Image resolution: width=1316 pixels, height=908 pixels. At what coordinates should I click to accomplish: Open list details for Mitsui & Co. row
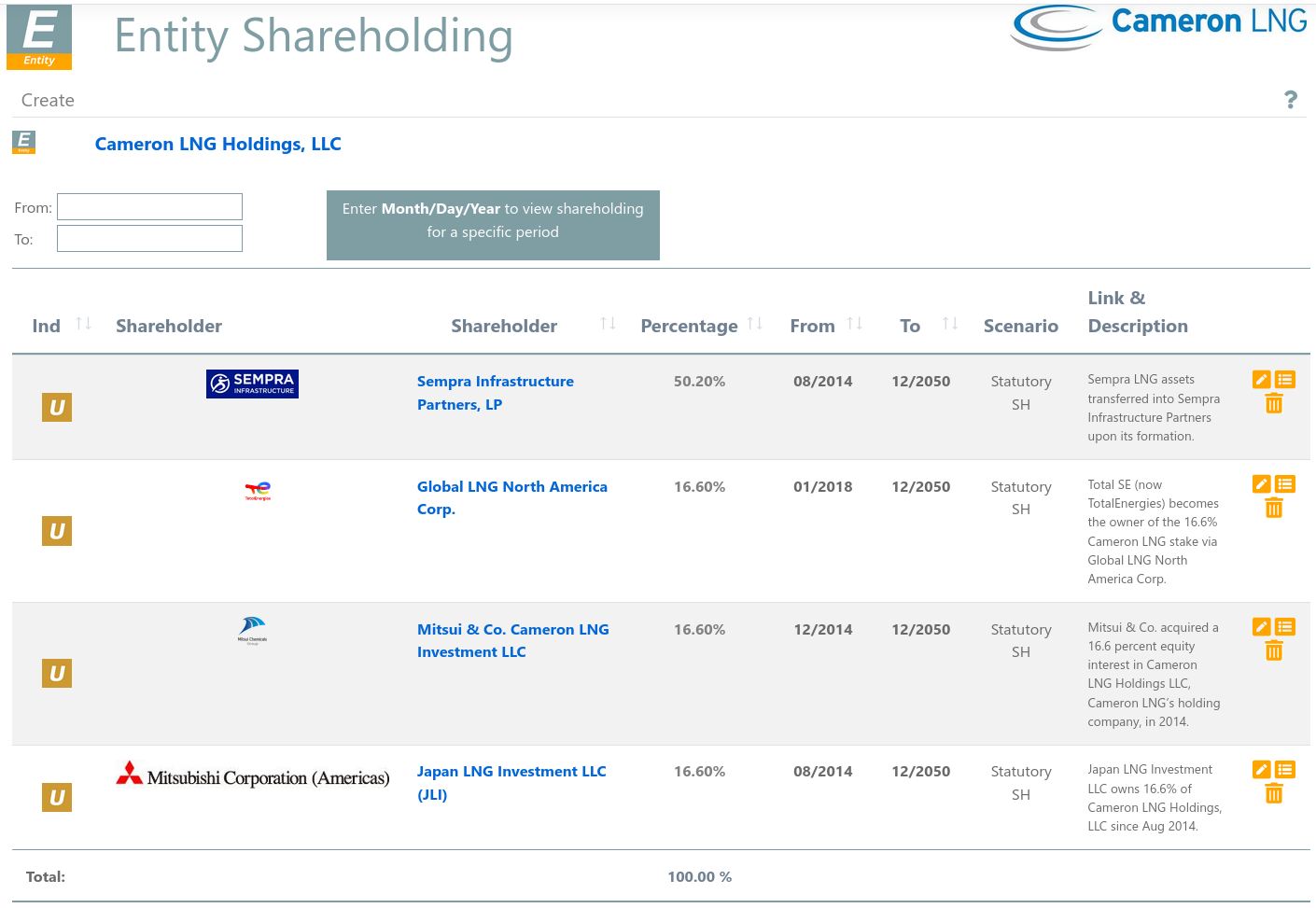[x=1285, y=627]
